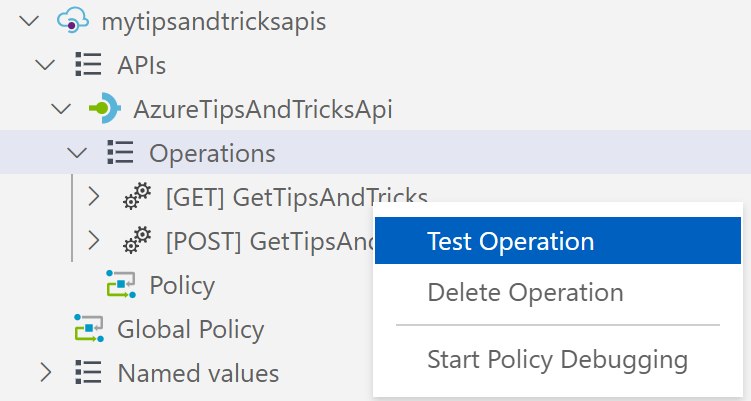Click the list icon beside APIs
Screen dimensions: 751x401
tap(88, 64)
